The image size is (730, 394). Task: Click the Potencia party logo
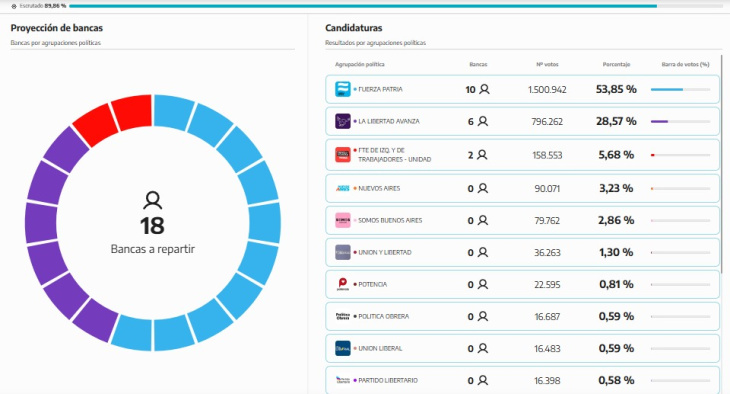coord(343,284)
